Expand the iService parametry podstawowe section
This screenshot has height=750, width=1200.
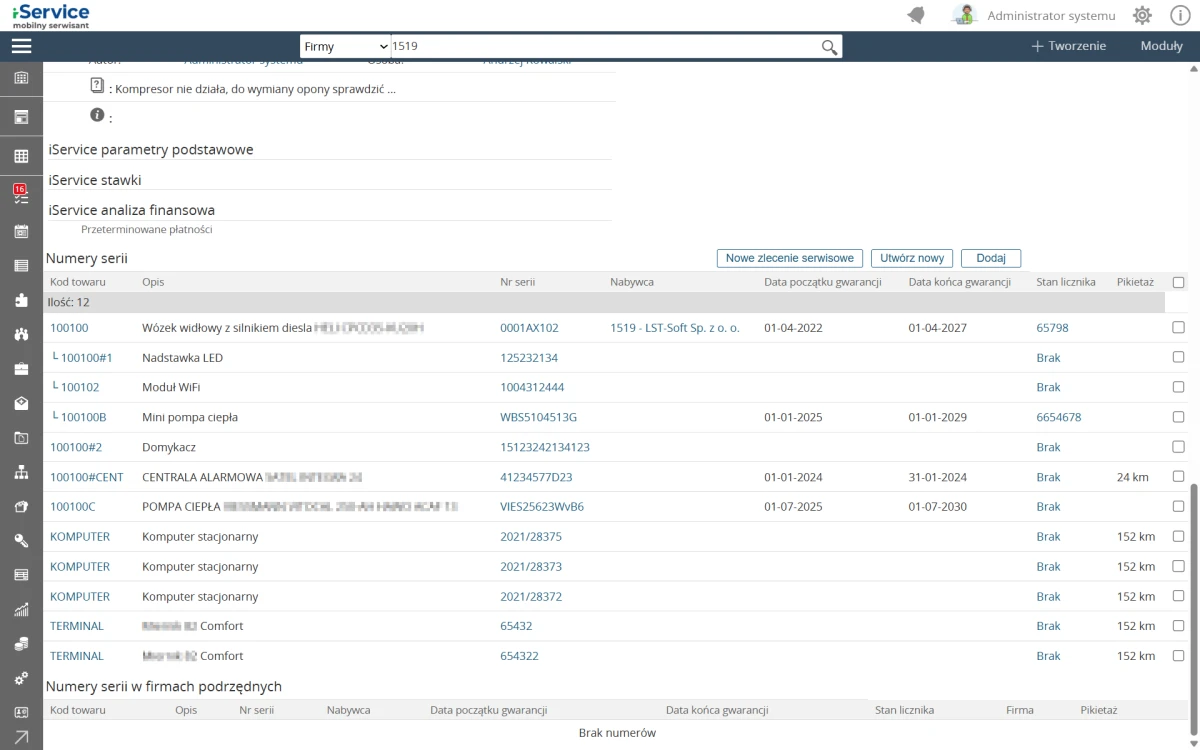(151, 150)
